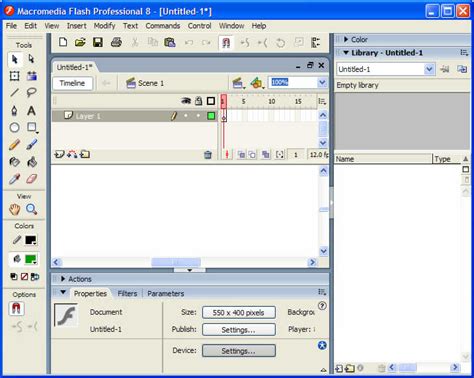Screen dimensions: 474x378
Task: Choose the Lasso tool
Action: click(31, 92)
